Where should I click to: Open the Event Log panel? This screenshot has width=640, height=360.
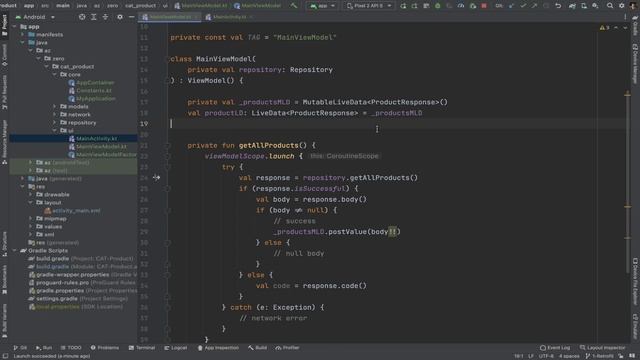click(x=555, y=348)
